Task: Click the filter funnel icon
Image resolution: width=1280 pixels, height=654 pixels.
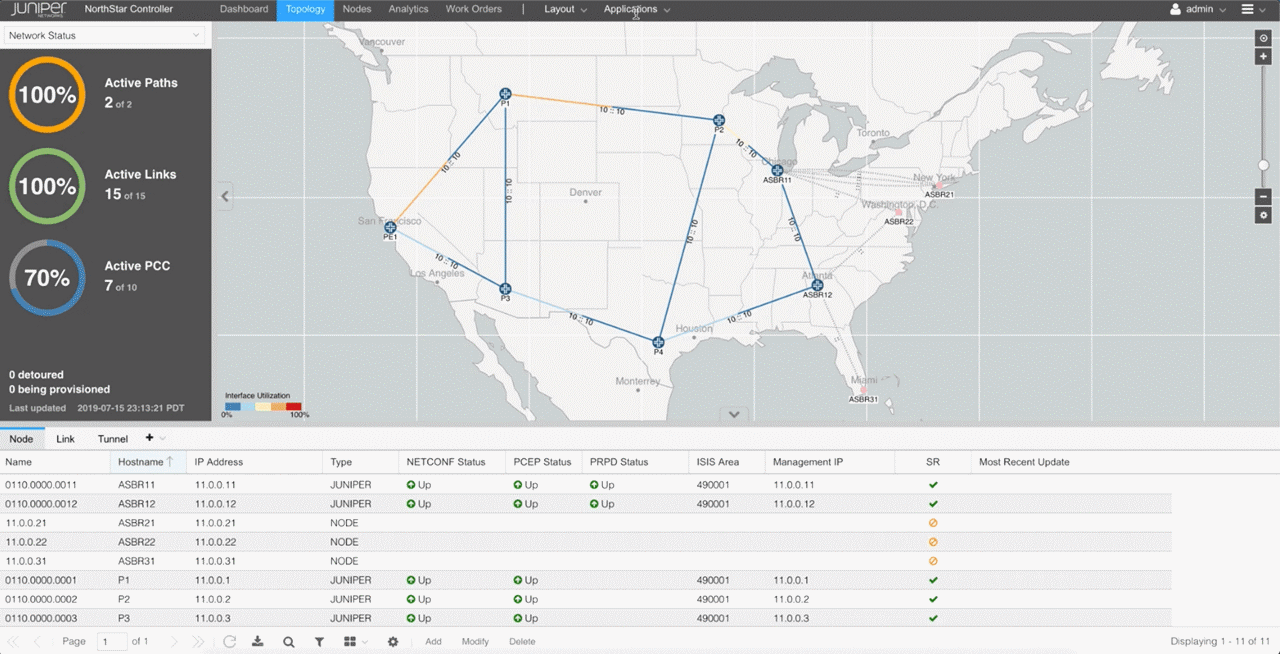Action: point(319,641)
